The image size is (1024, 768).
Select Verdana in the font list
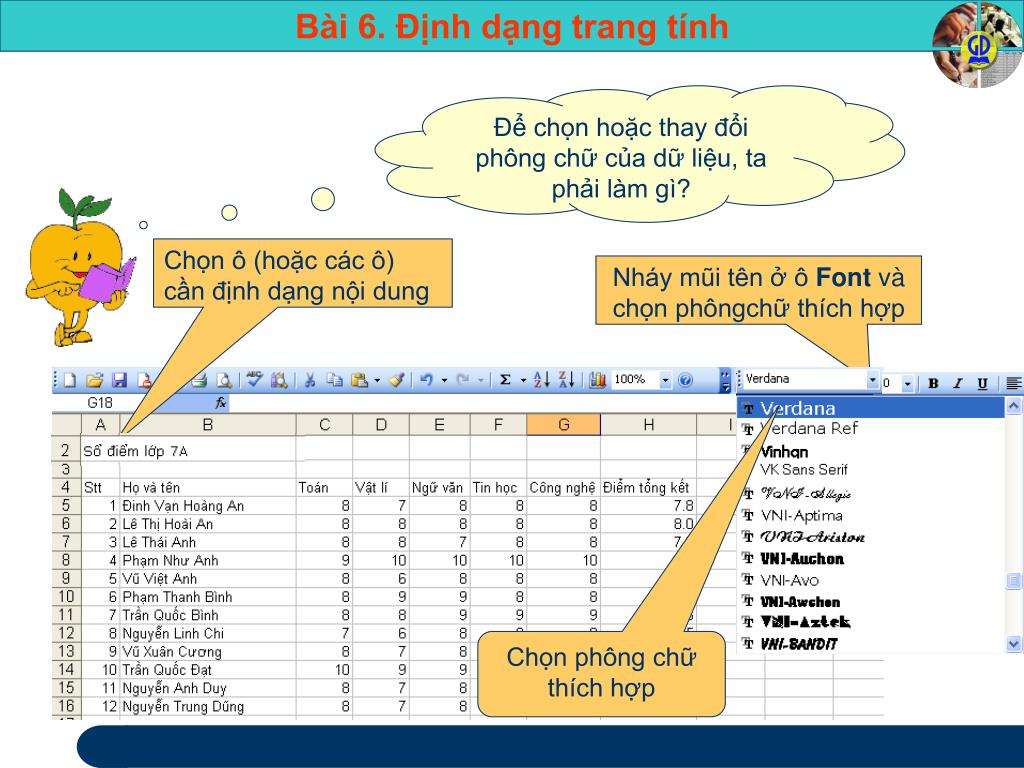(871, 408)
